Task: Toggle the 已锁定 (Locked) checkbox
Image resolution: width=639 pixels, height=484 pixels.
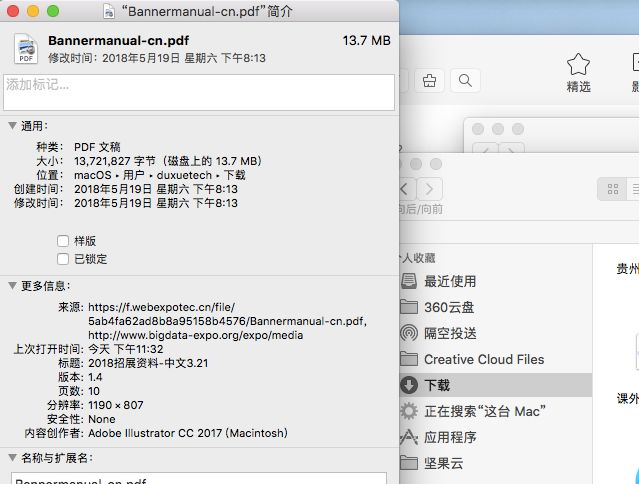Action: (63, 259)
